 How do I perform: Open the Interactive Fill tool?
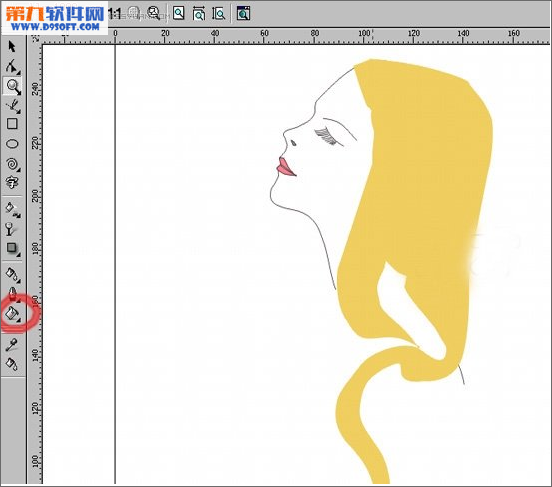click(x=13, y=209)
